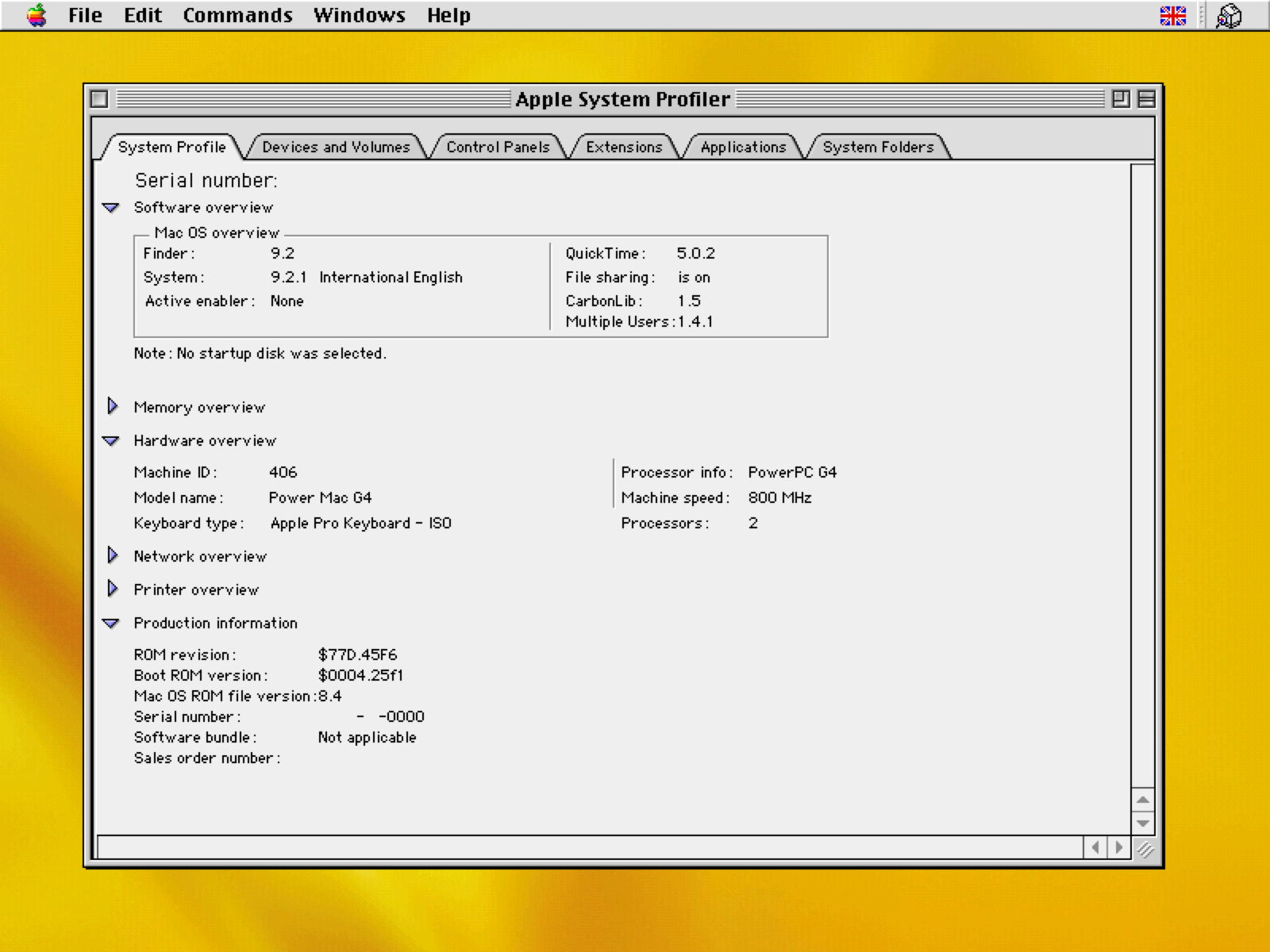Viewport: 1270px width, 952px height.
Task: Click the window zoom box
Action: point(1121,99)
